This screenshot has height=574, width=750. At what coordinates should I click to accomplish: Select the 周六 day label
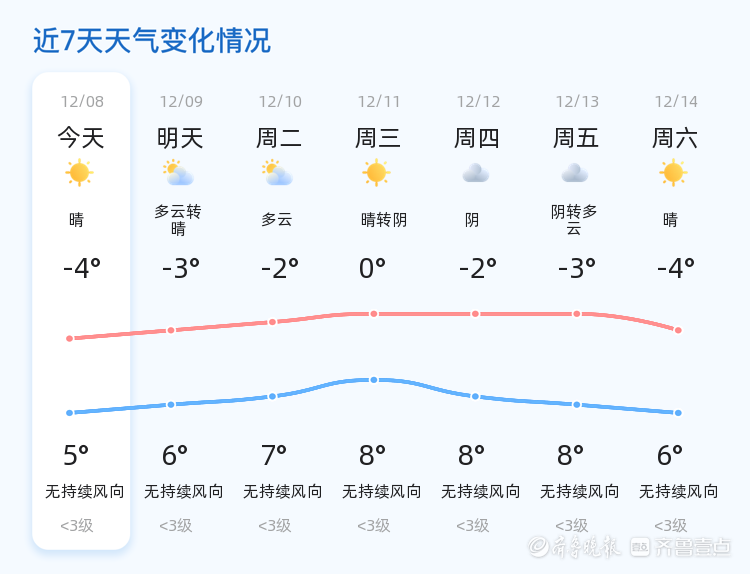pos(675,138)
